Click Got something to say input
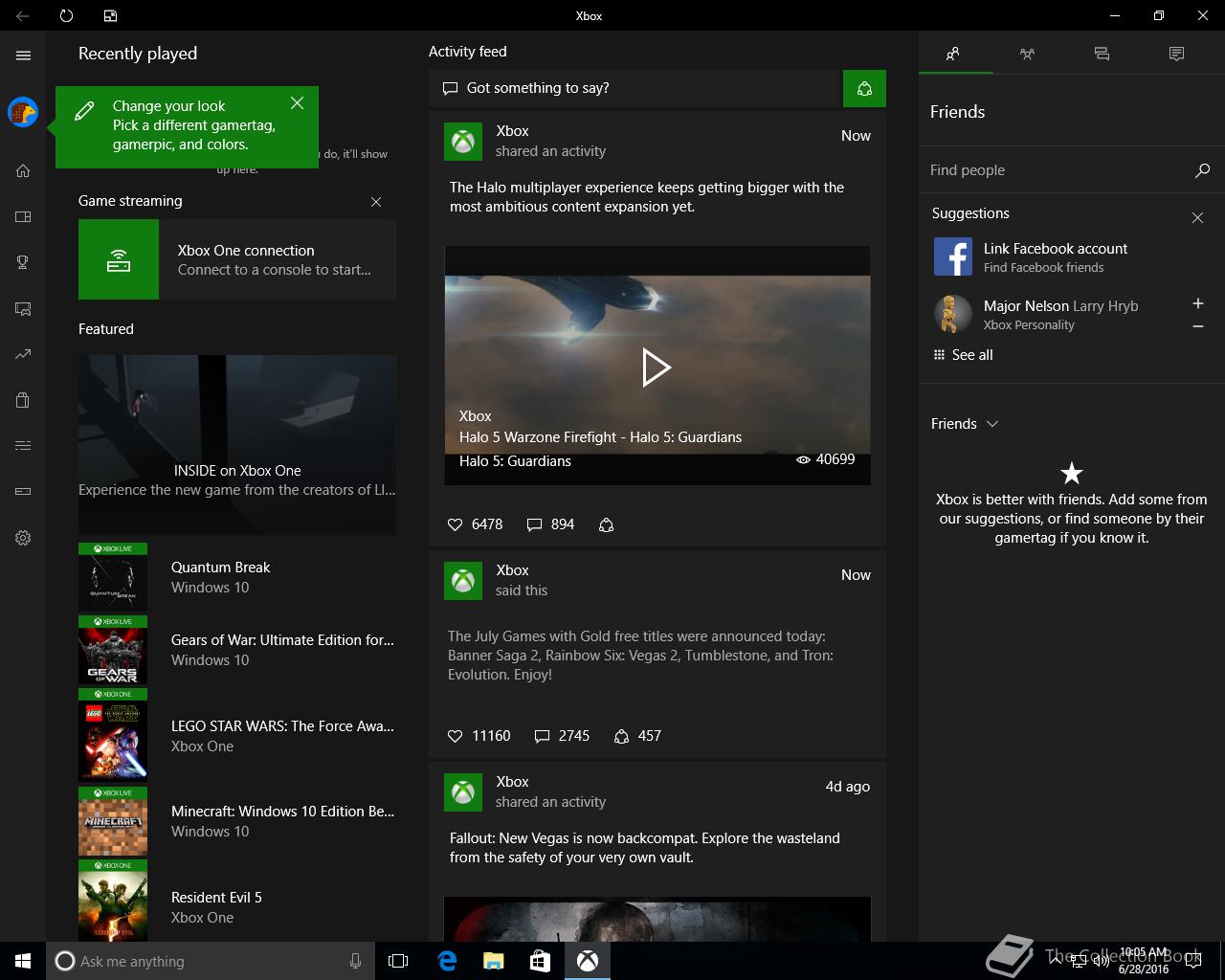Screen dimensions: 1225x980 click(x=634, y=88)
